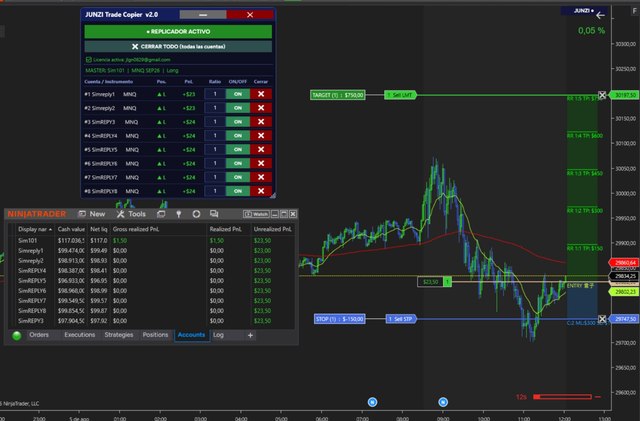Cancel the stop order via its X box
Viewport: 640px width, 421px height.
602,319
